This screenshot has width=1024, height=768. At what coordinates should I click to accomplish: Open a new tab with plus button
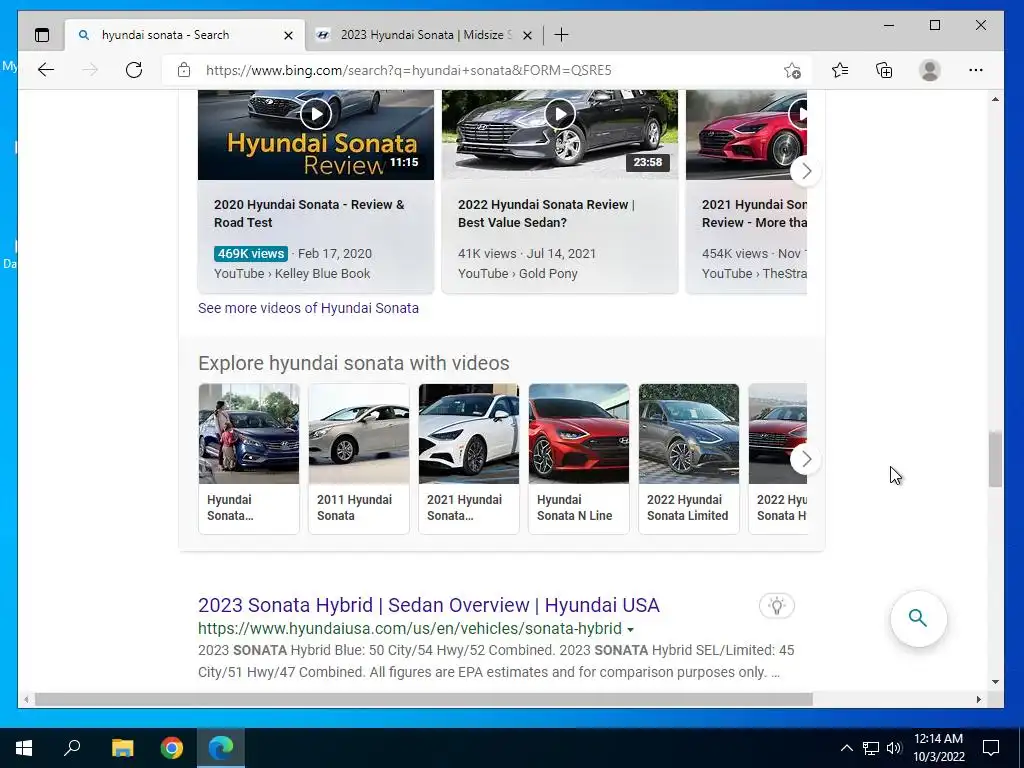coord(561,35)
